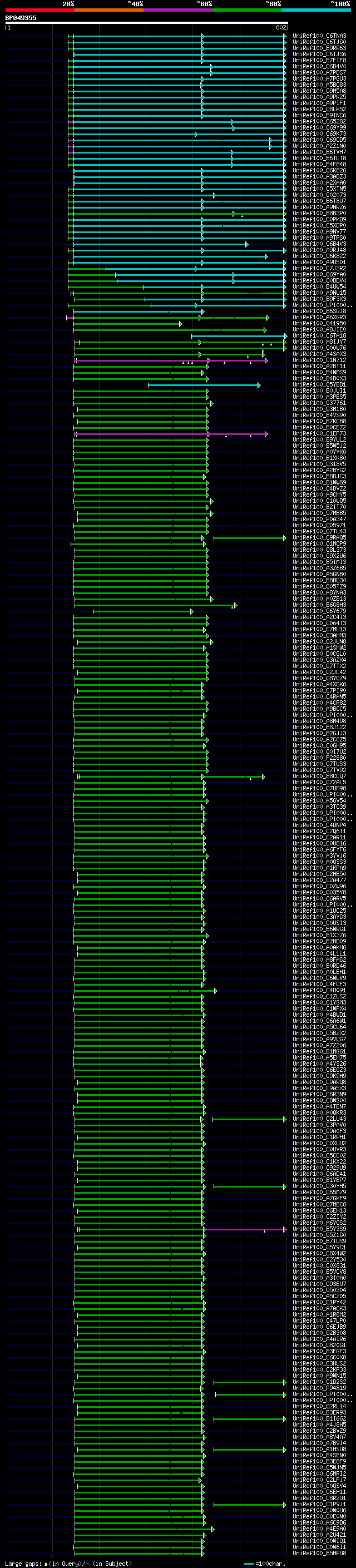Click the UniRef100_C1N712 label
Viewport: 356px width, 1568px height.
[x=319, y=360]
